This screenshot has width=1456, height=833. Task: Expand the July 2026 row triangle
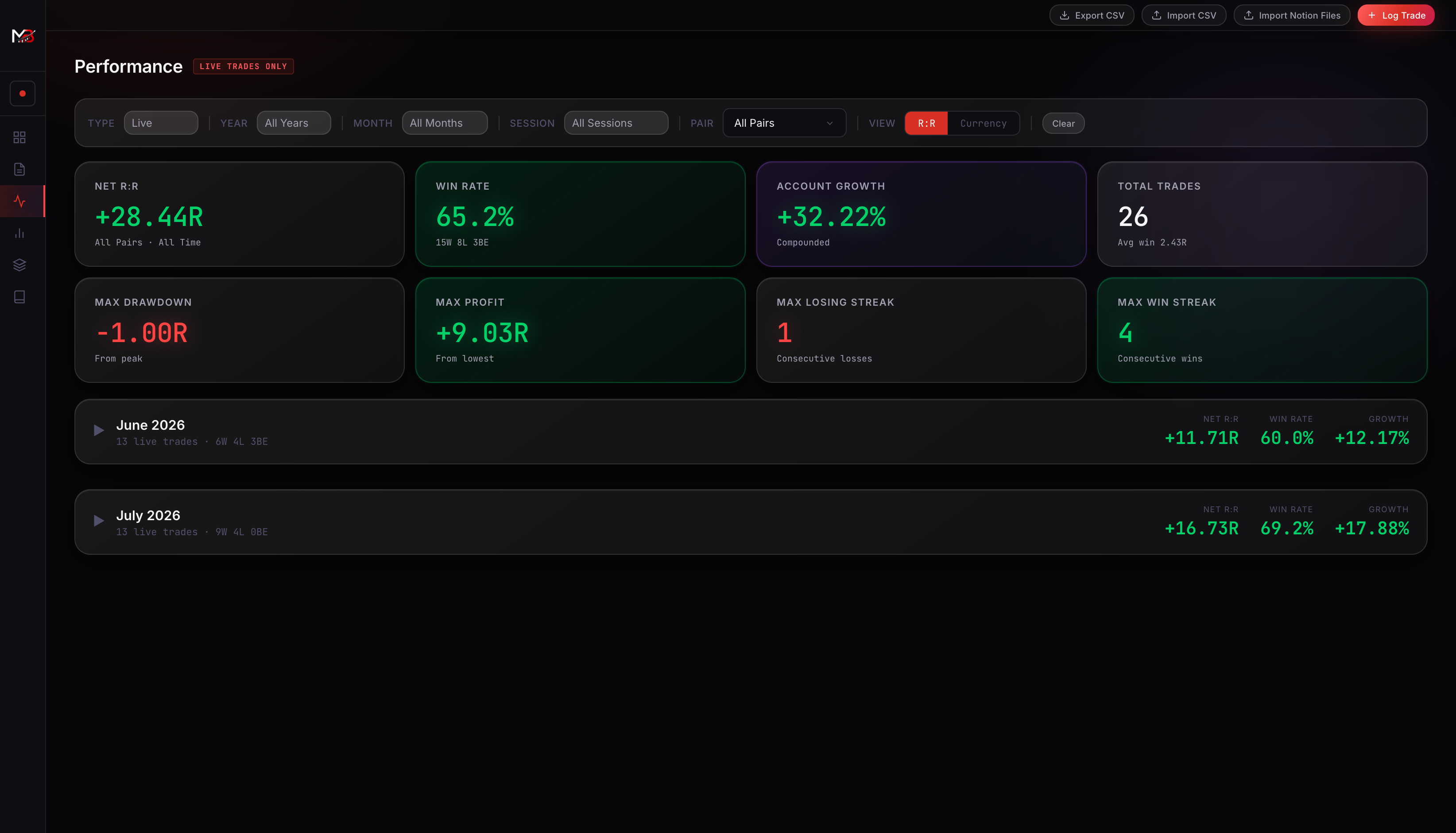pyautogui.click(x=99, y=521)
